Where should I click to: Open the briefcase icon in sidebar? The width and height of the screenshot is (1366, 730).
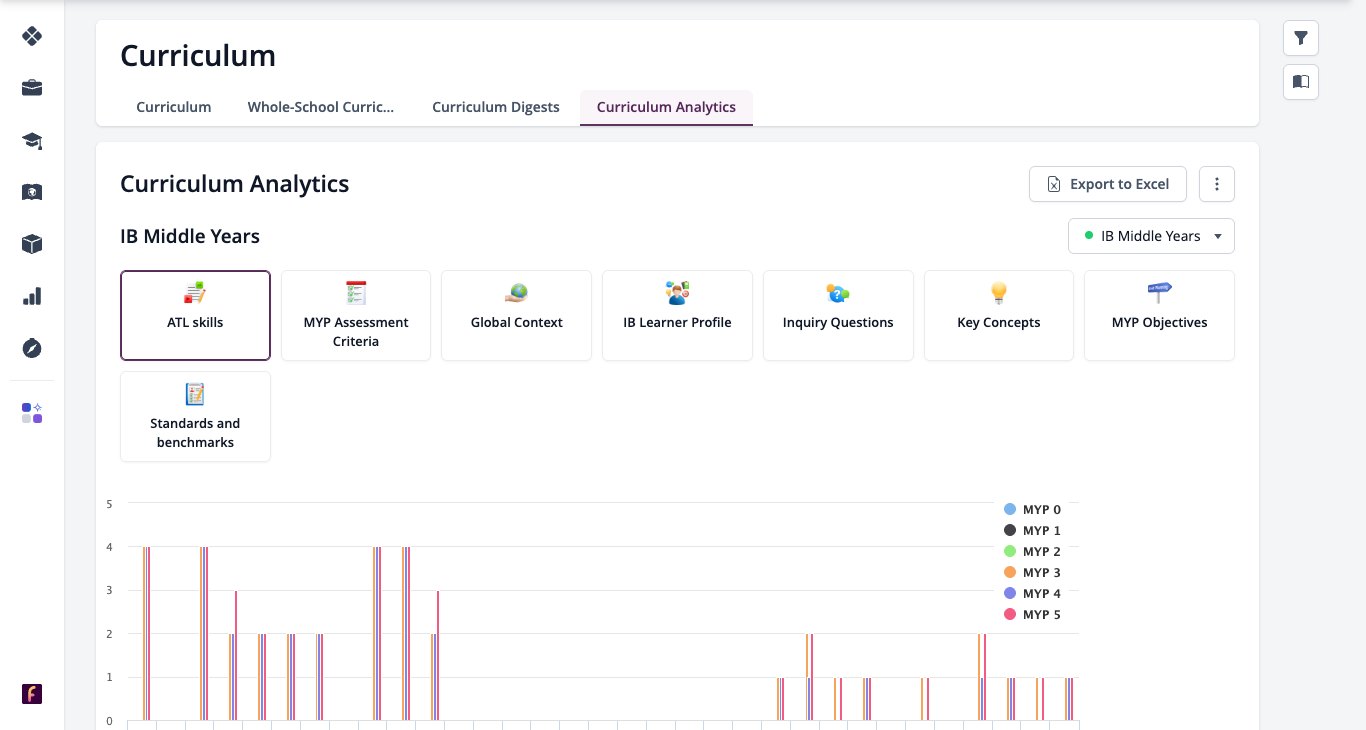click(x=32, y=88)
